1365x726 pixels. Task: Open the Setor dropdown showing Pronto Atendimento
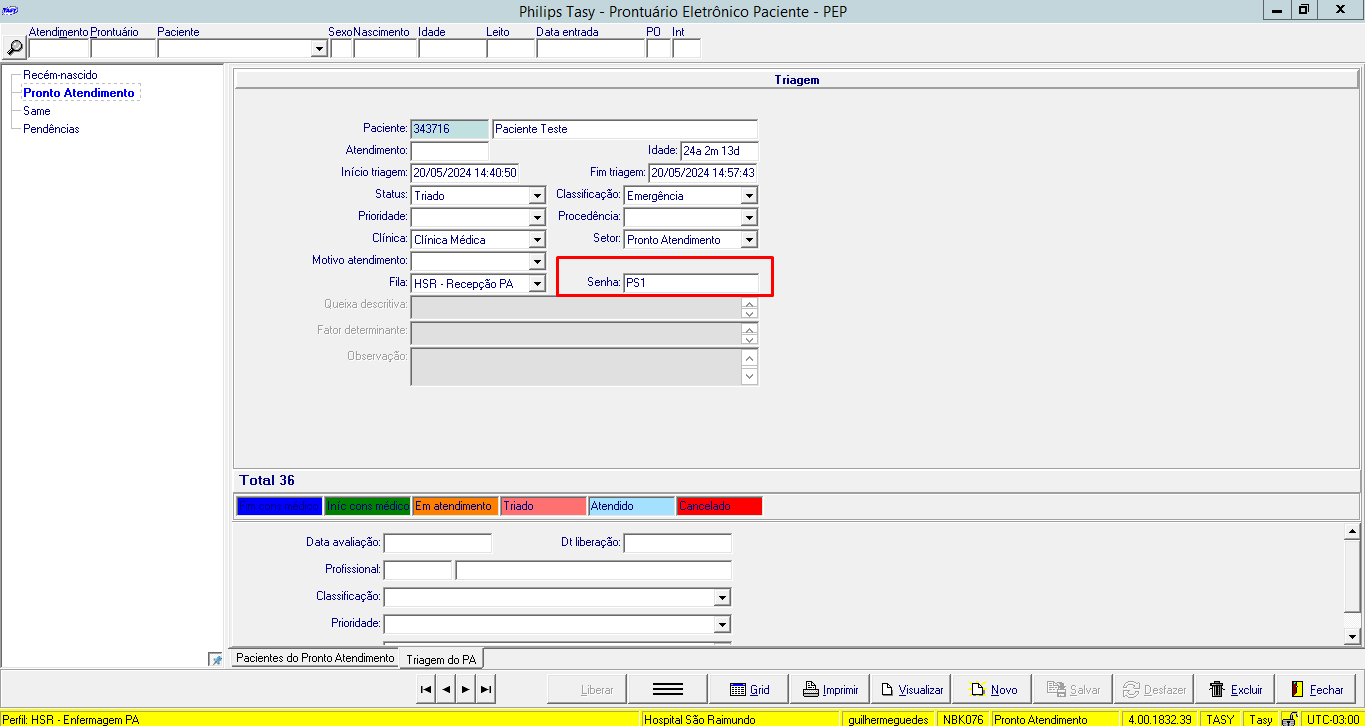point(749,240)
